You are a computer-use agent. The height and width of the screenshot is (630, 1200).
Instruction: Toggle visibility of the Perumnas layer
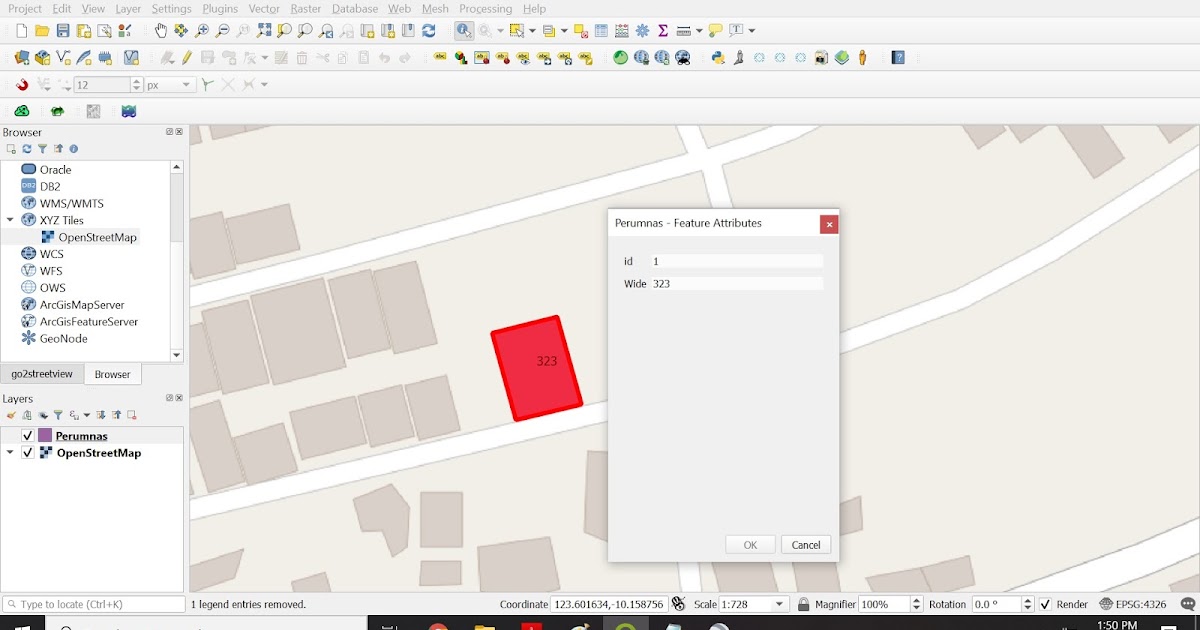(x=27, y=436)
